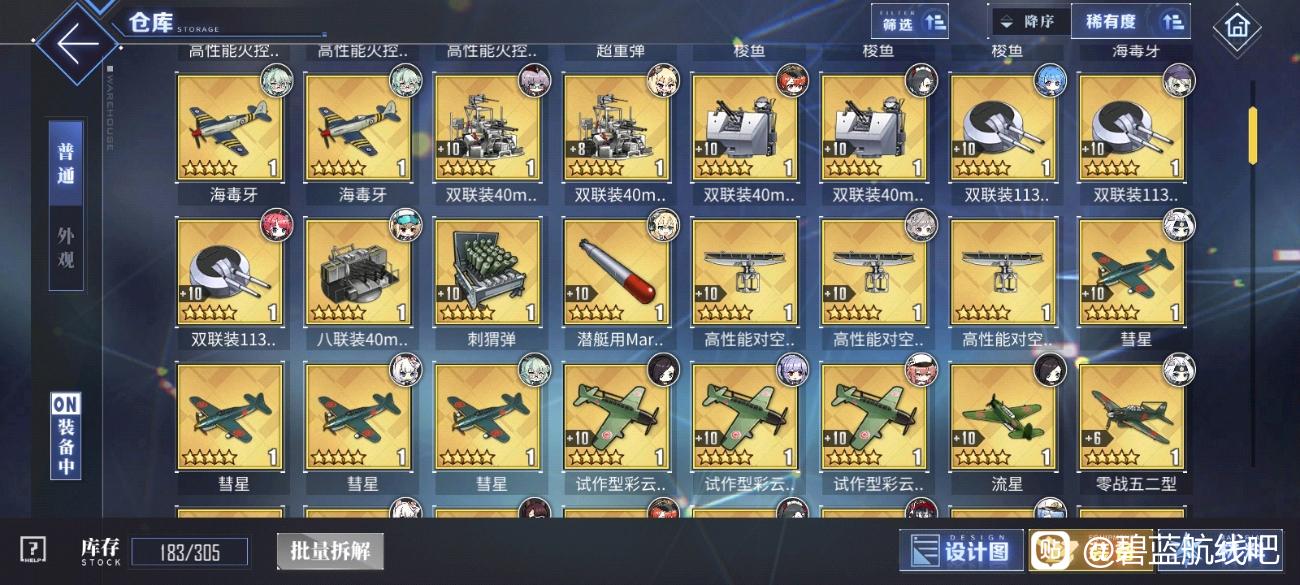Open the 筛选 filter options

coord(911,21)
